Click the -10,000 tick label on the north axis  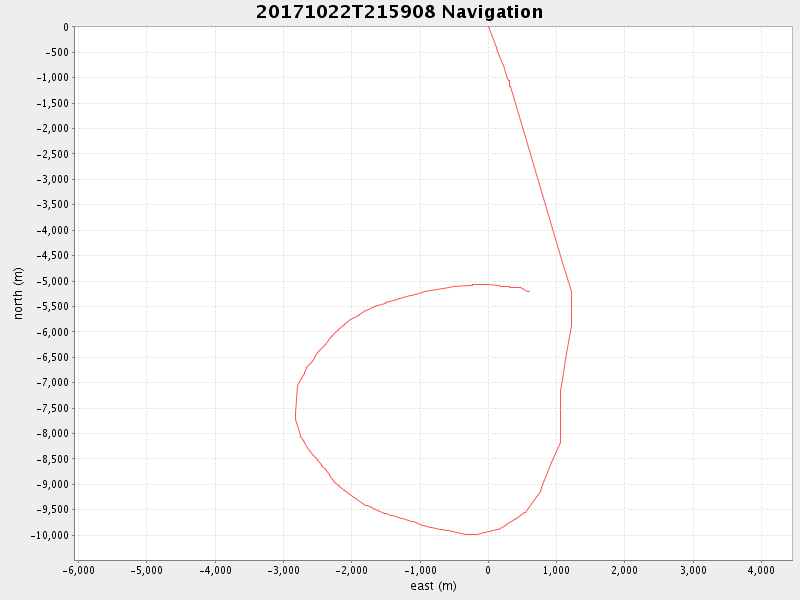point(49,535)
